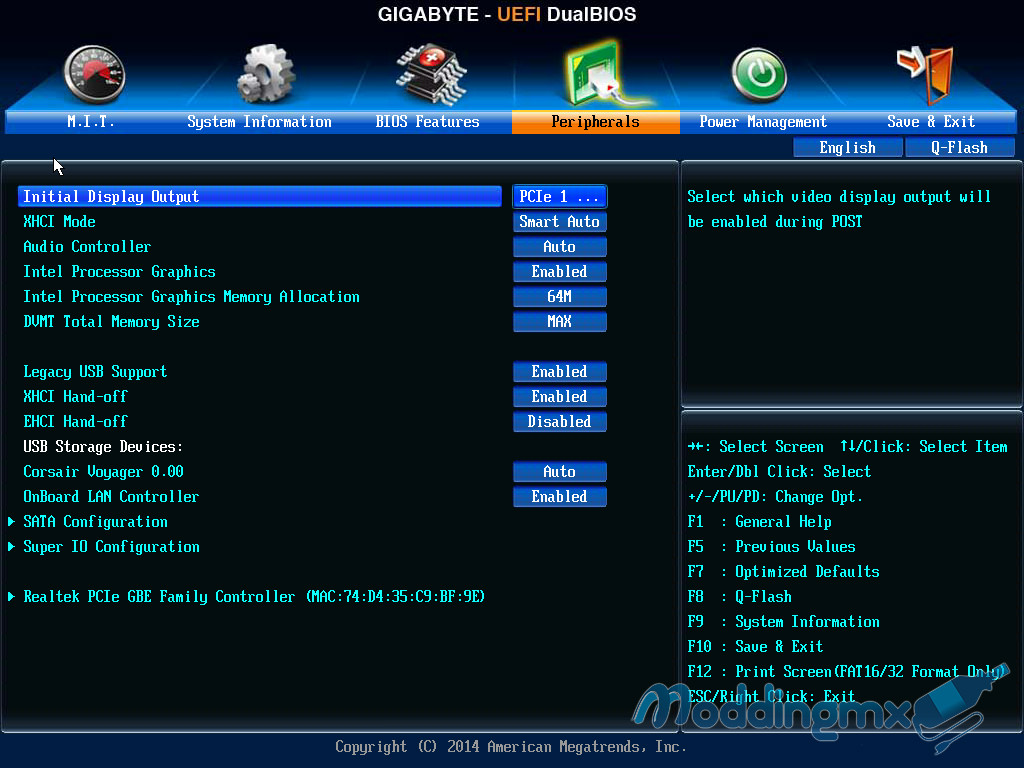Open Realtek PCIe GBE Family Controller entry
Image resolution: width=1024 pixels, height=768 pixels.
click(254, 596)
